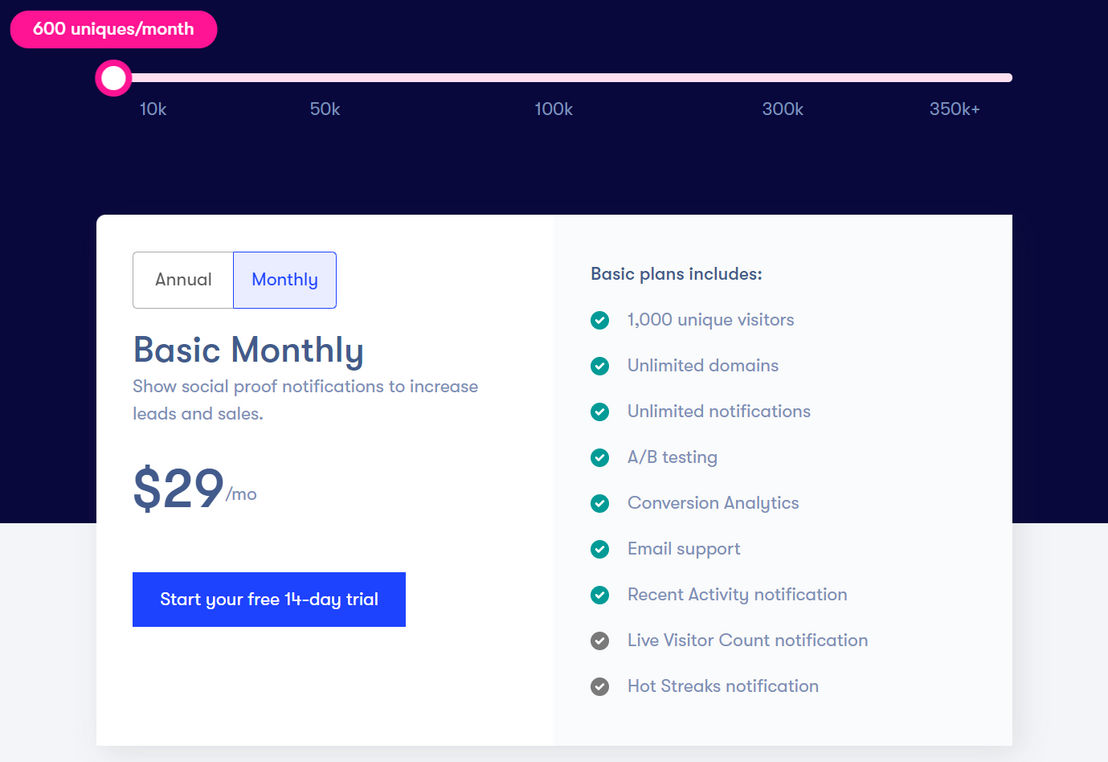Click the checkmark icon beside 1,000 unique visitors
Viewport: 1108px width, 762px height.
pos(599,320)
